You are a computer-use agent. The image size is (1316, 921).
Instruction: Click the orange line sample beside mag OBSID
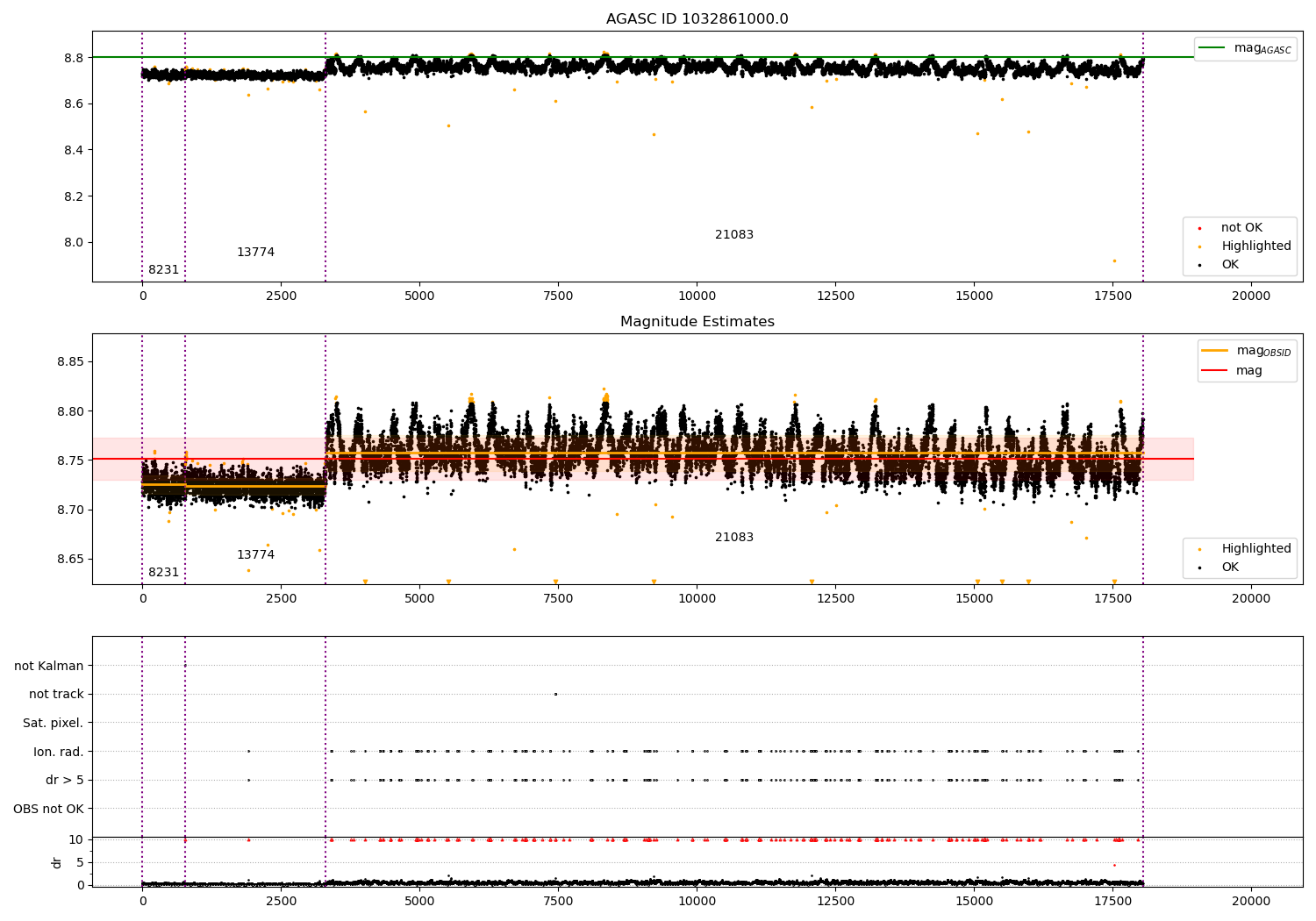click(1214, 350)
